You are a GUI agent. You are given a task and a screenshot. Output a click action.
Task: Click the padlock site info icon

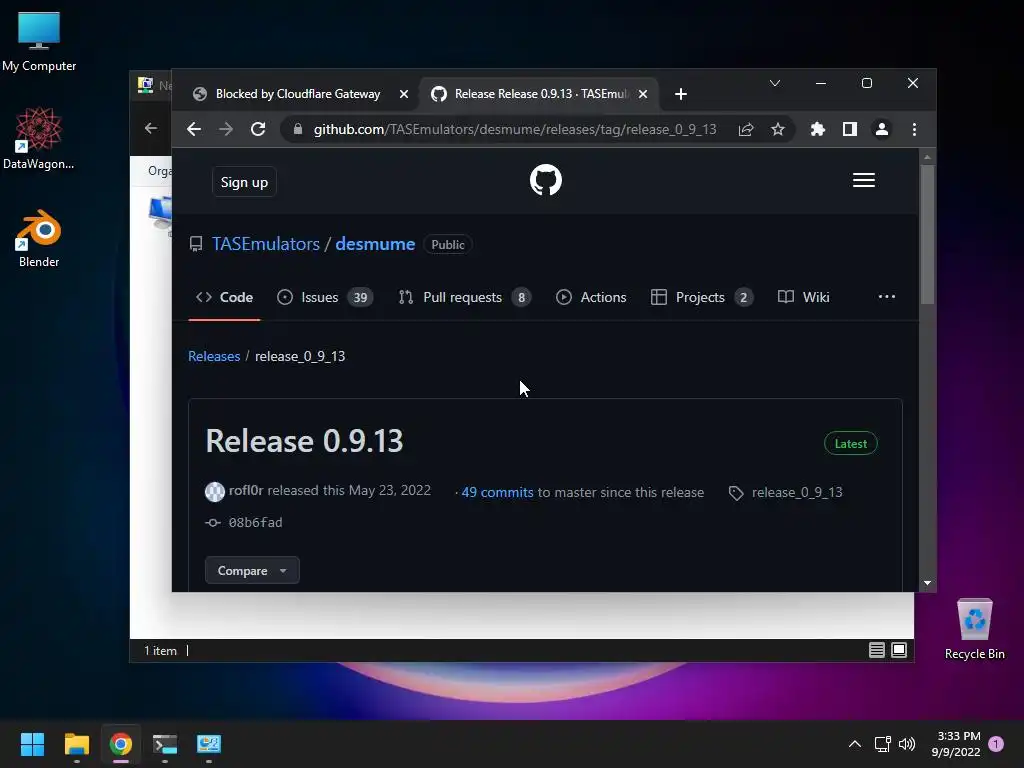(298, 129)
